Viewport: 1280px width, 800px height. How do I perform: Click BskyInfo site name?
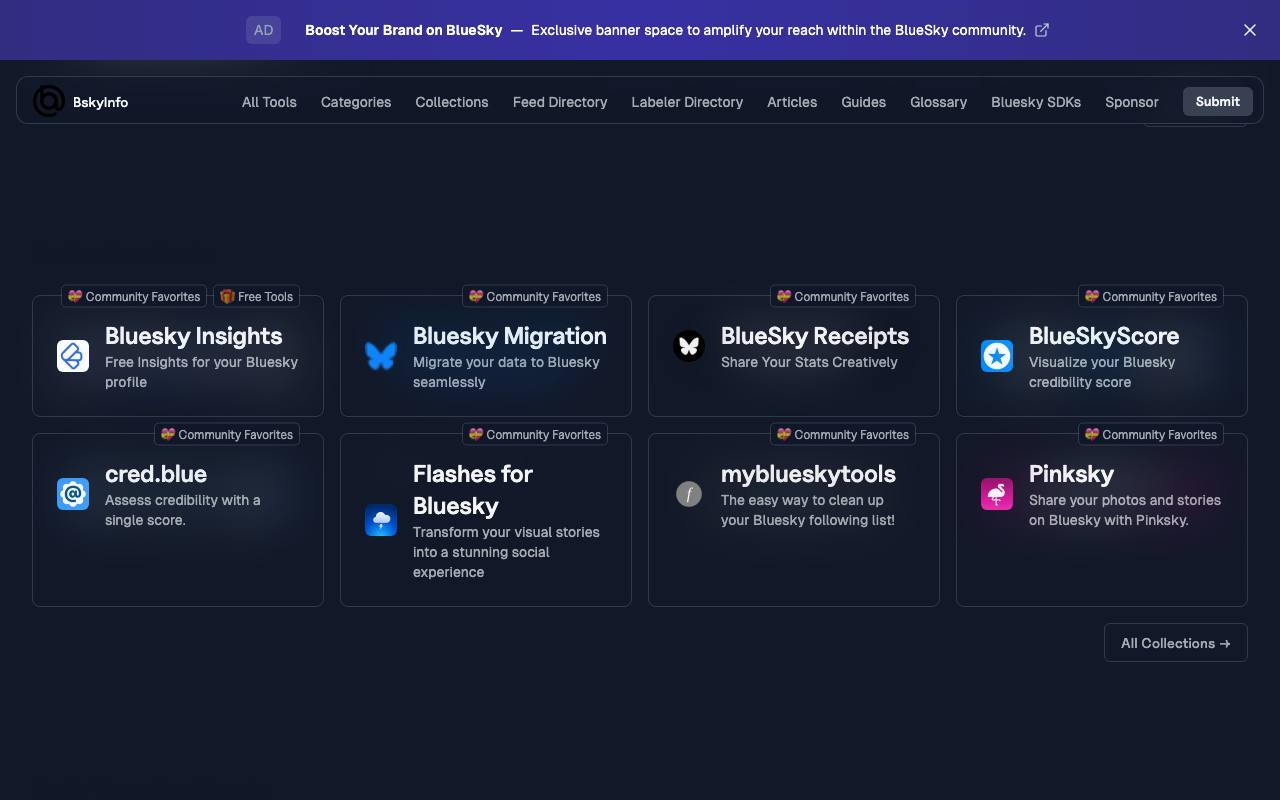click(x=100, y=102)
